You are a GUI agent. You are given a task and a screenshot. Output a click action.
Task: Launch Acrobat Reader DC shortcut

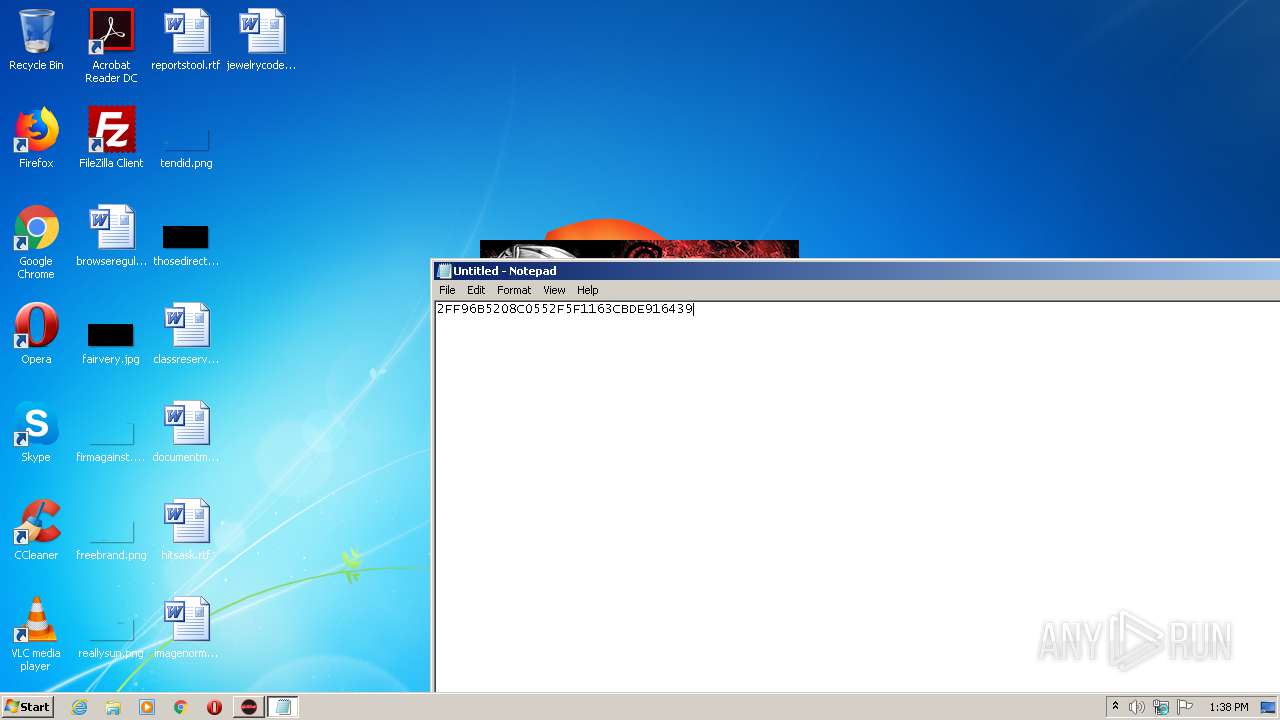(x=111, y=46)
